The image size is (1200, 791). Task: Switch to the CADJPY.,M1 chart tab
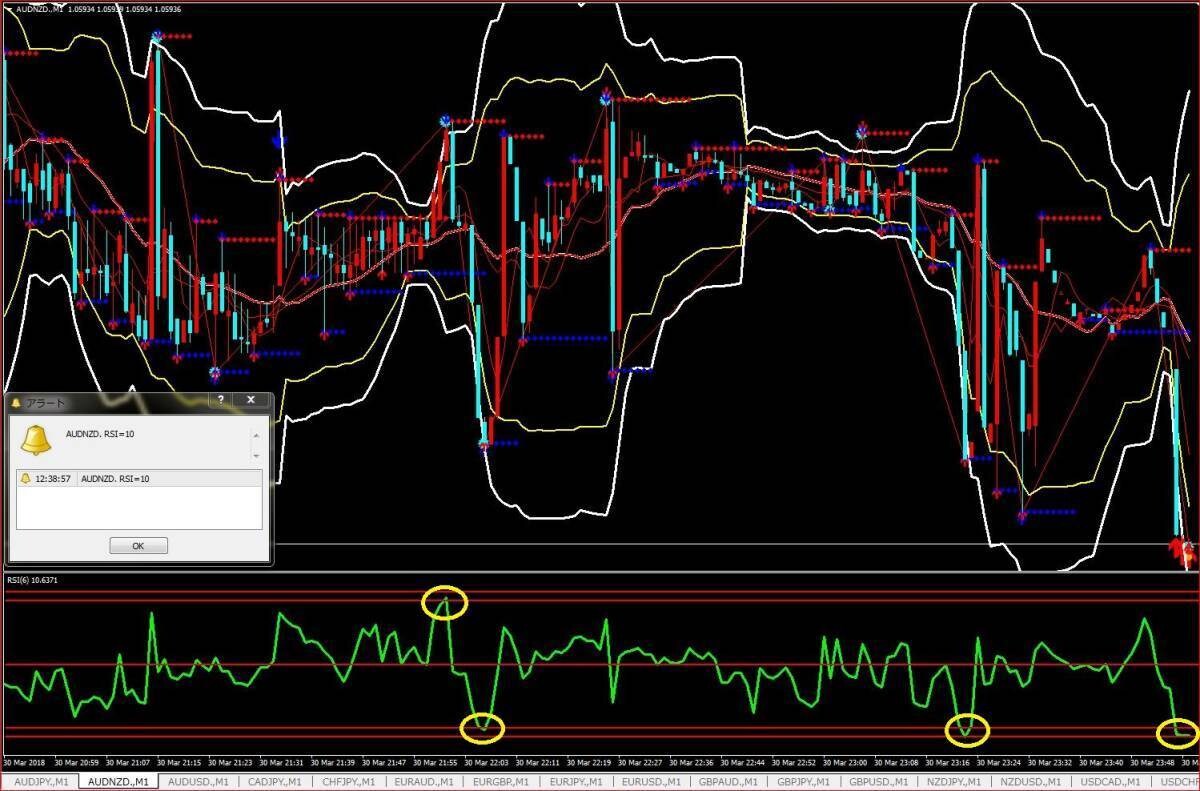276,782
